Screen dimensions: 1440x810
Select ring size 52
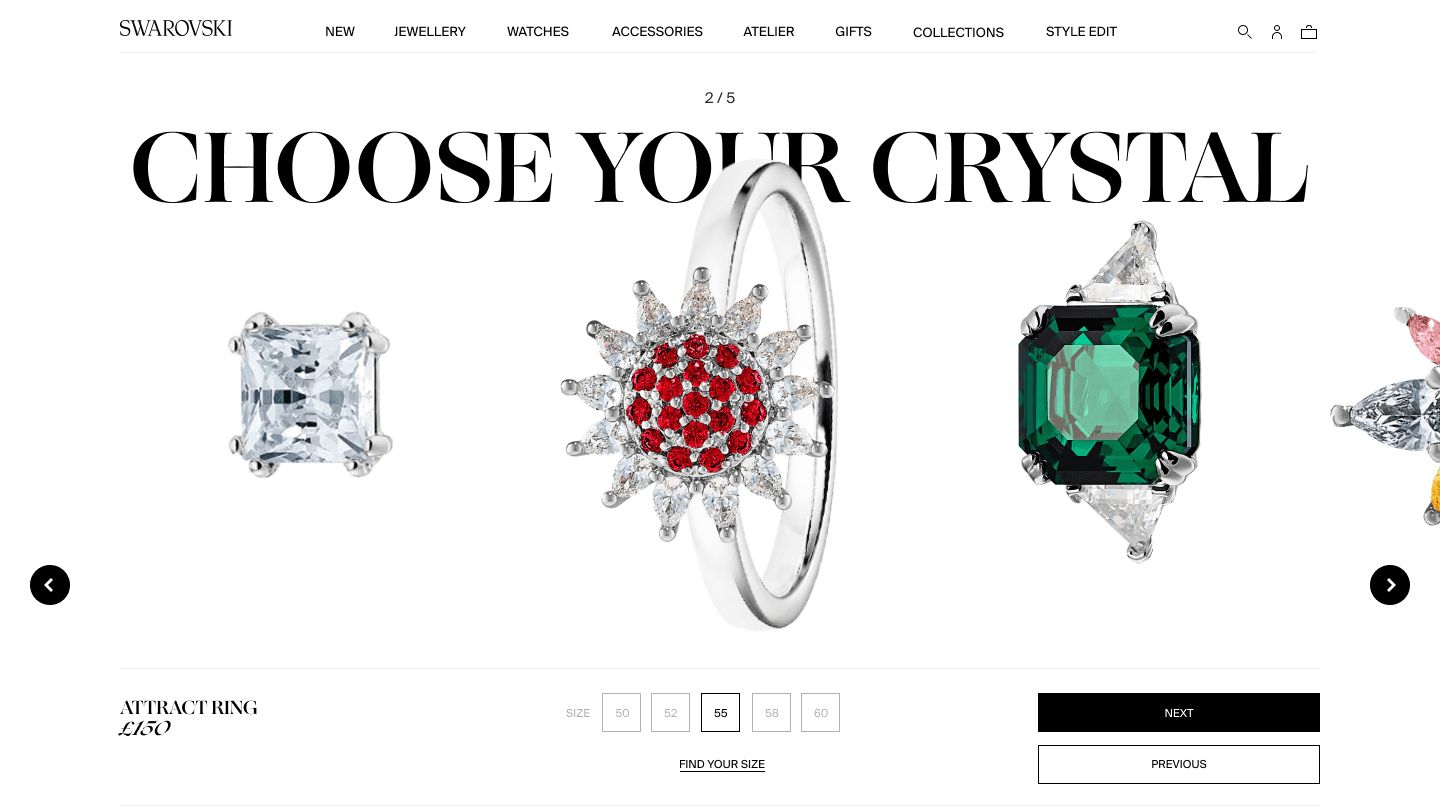pos(671,713)
